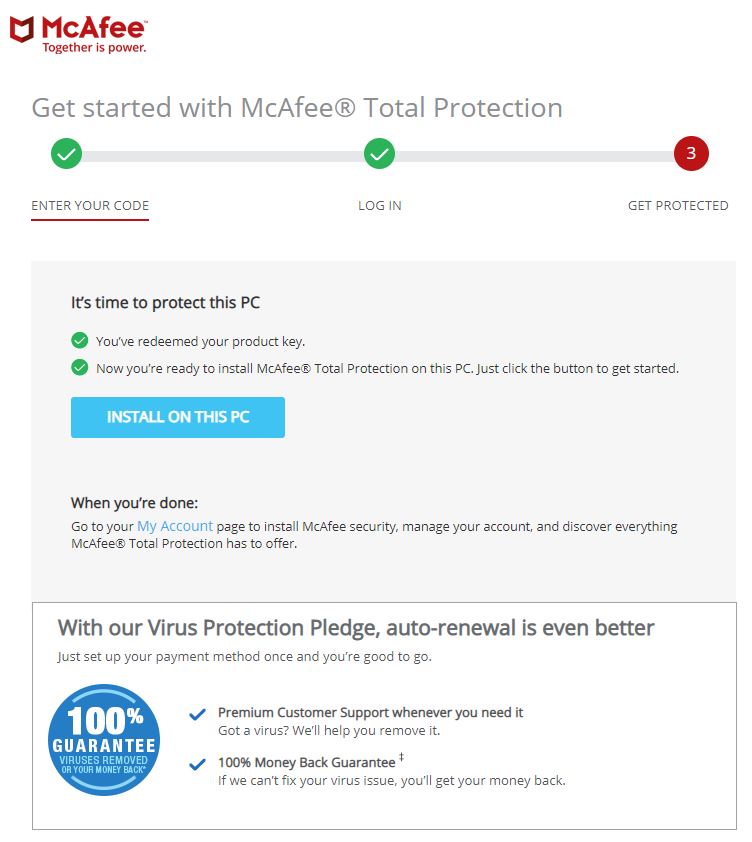Select the LOG IN step label
The height and width of the screenshot is (842, 752).
coord(380,206)
